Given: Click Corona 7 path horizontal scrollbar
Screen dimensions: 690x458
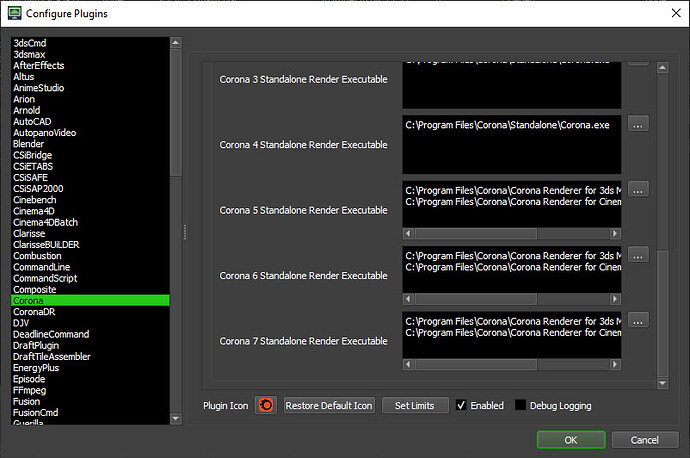Looking at the screenshot, I should point(476,364).
